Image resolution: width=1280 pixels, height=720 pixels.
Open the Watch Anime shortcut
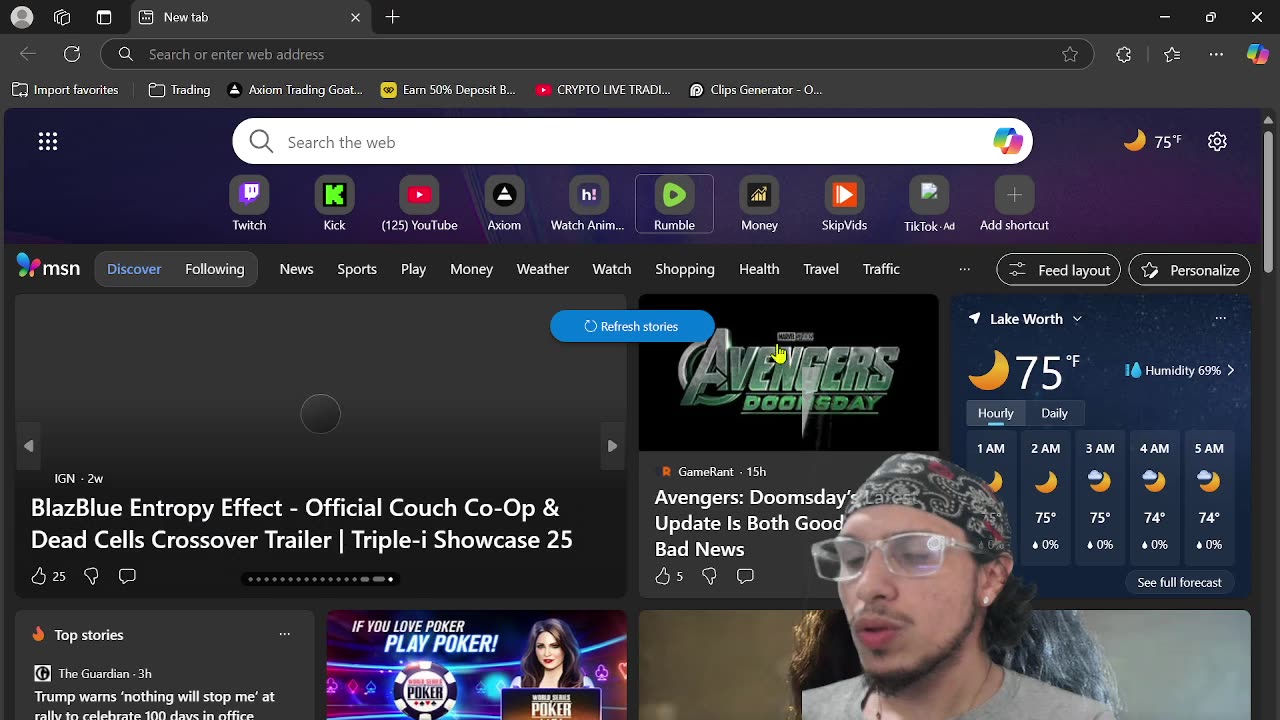(x=588, y=204)
